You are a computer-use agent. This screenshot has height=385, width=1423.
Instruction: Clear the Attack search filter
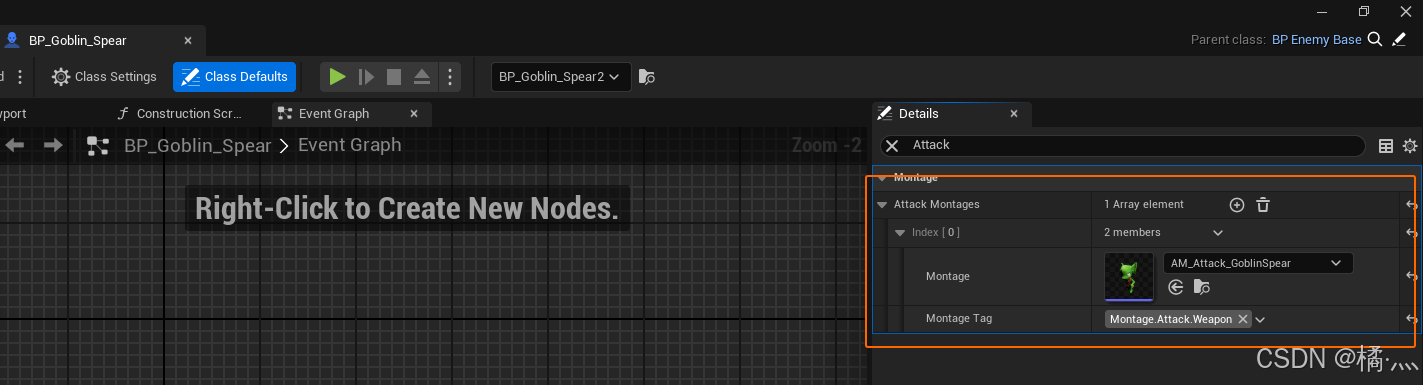[893, 146]
